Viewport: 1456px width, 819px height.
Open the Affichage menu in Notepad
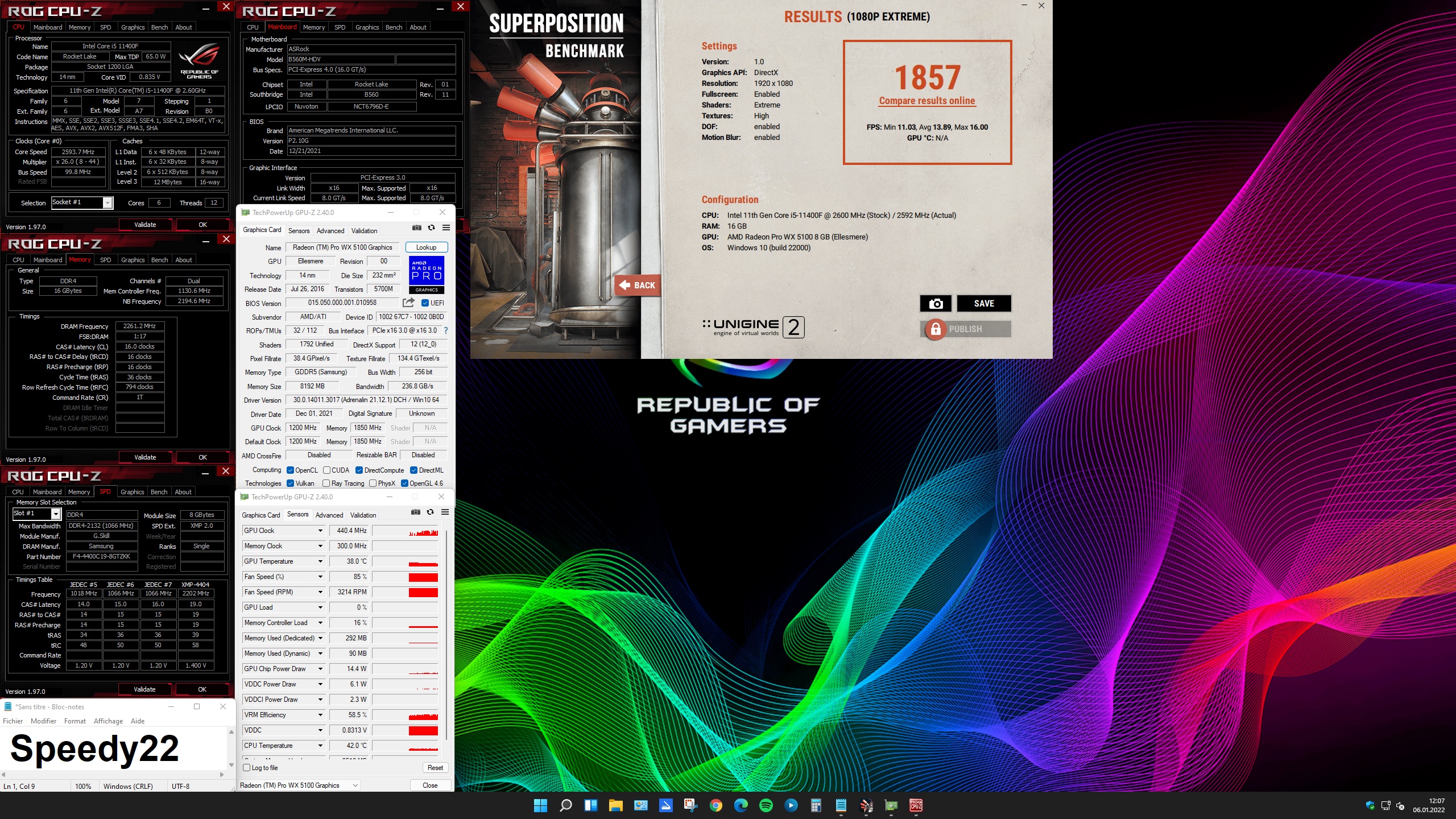pos(108,721)
